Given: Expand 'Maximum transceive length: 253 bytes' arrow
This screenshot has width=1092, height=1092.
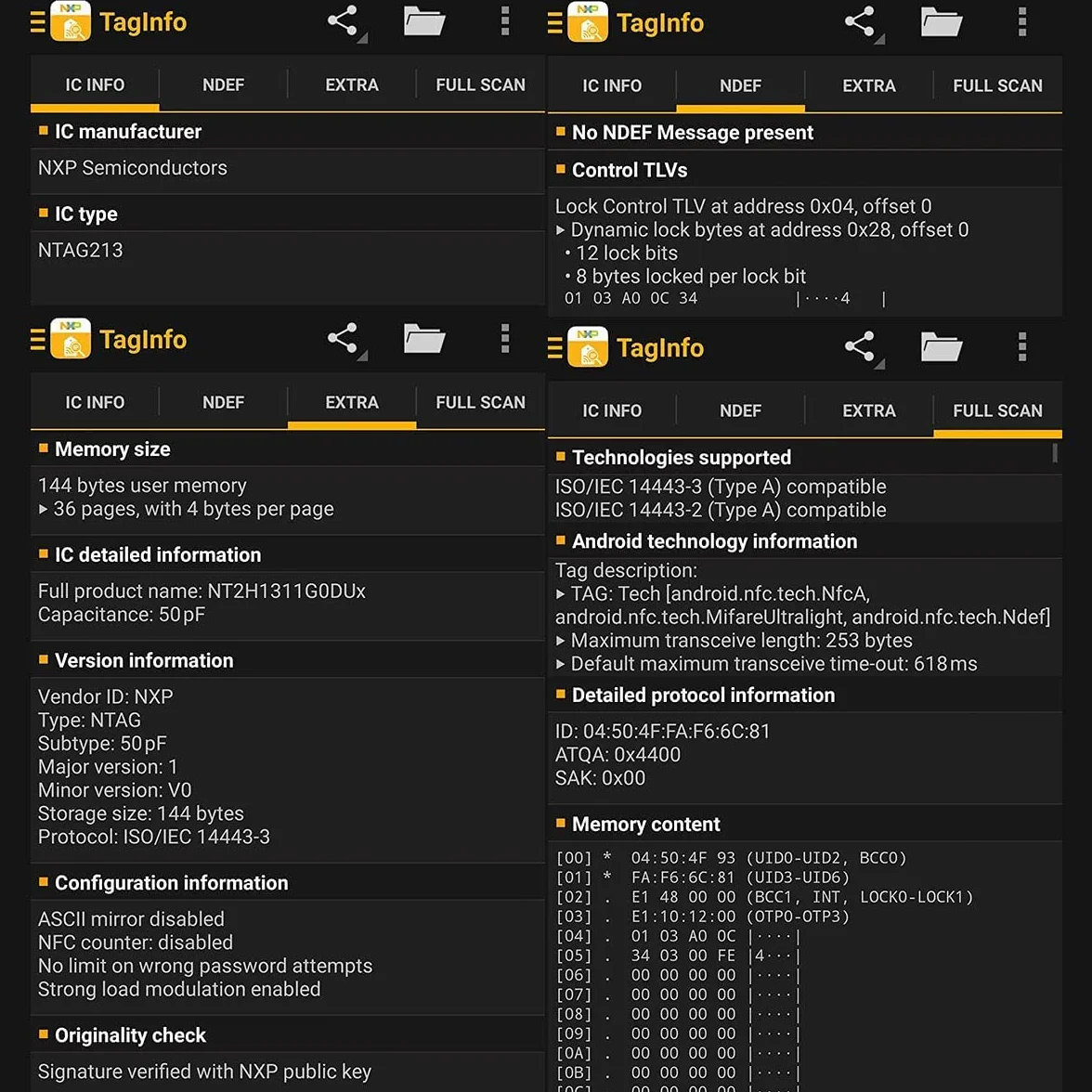Looking at the screenshot, I should (x=560, y=641).
